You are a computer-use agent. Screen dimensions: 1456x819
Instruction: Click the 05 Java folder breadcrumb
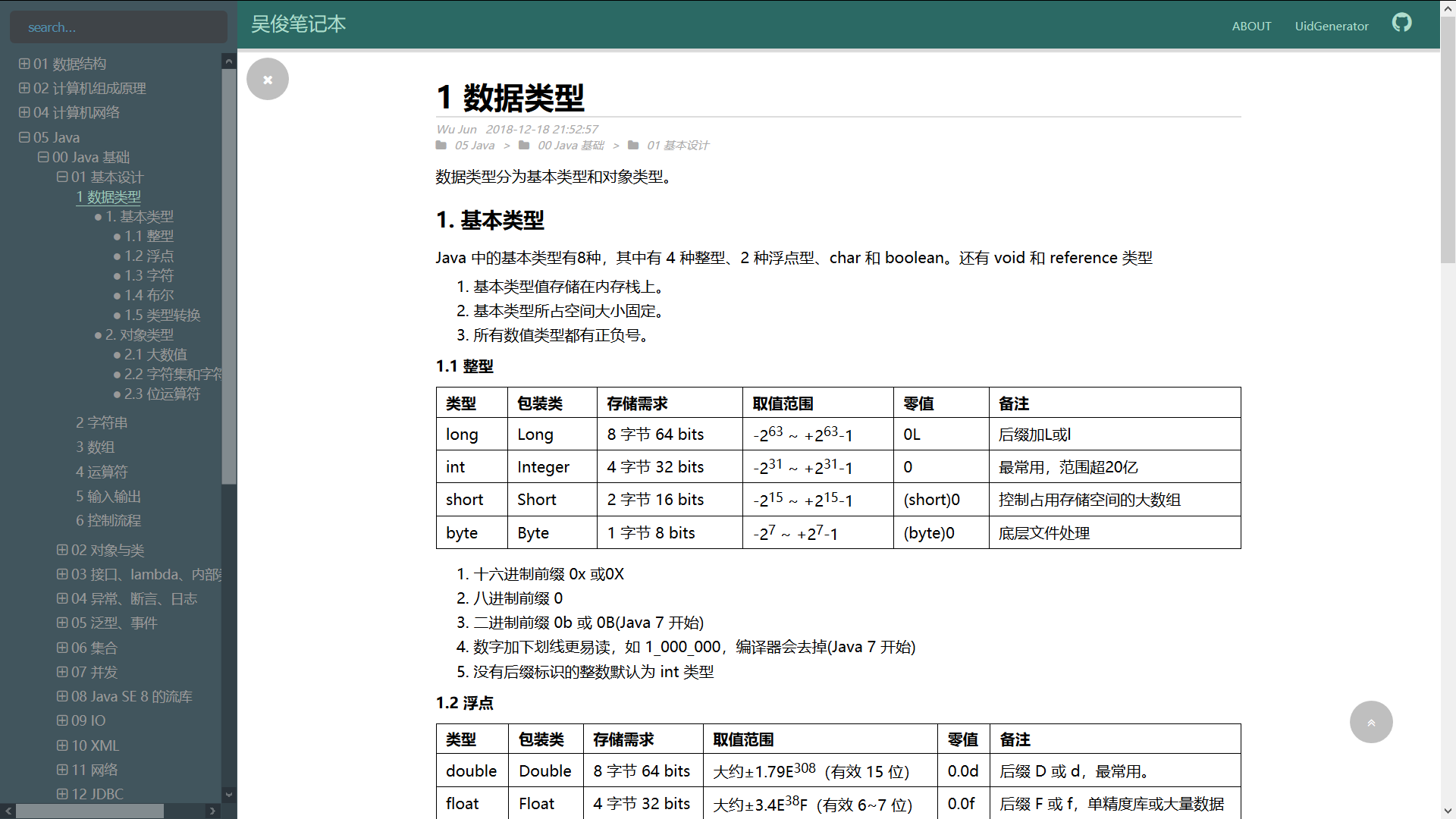[474, 146]
